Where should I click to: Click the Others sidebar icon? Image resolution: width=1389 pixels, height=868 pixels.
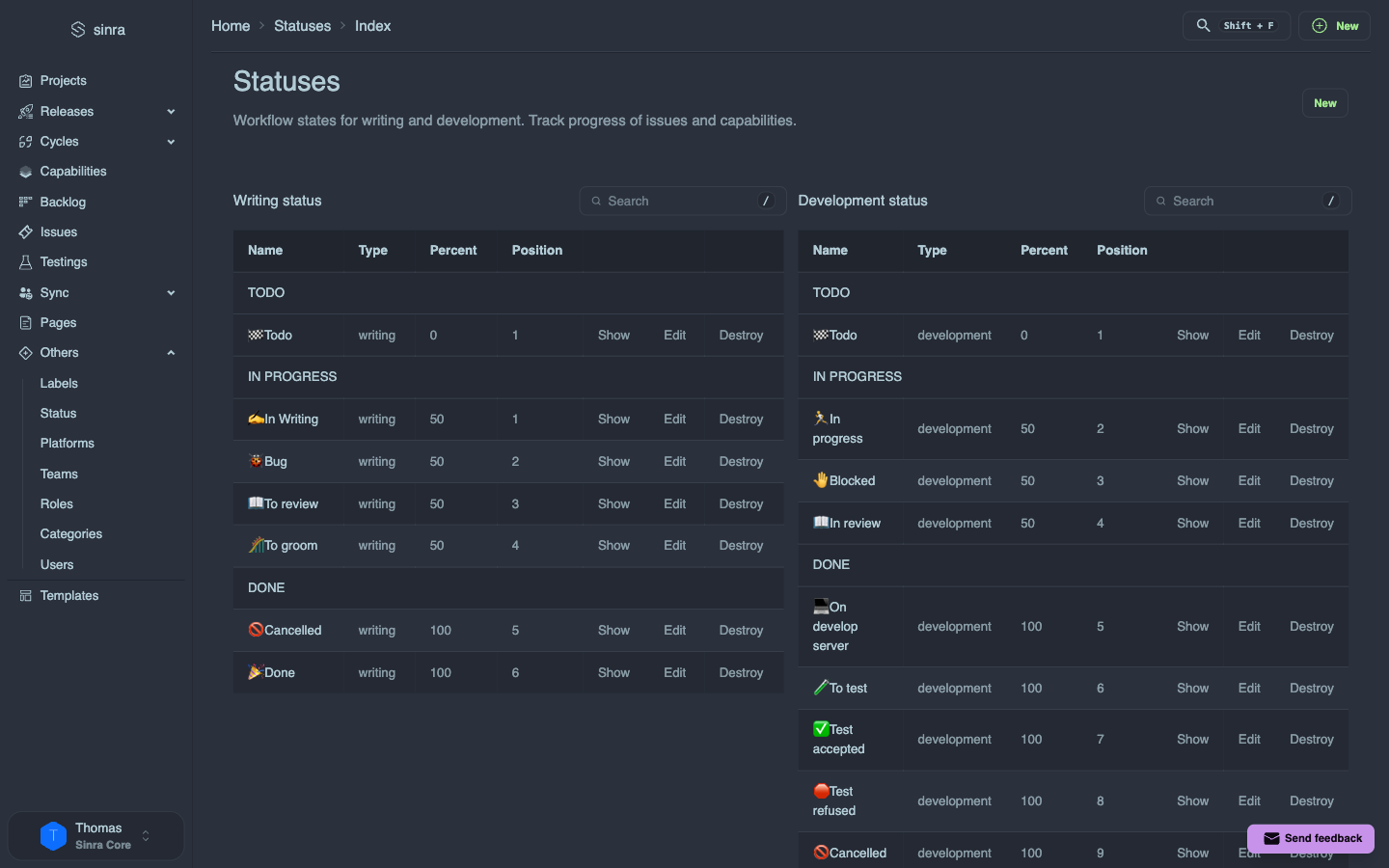(x=26, y=353)
